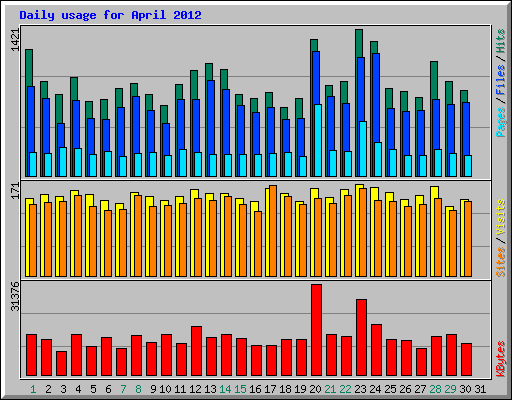Click day label 11 on the x-axis
This screenshot has width=512, height=400.
180,389
